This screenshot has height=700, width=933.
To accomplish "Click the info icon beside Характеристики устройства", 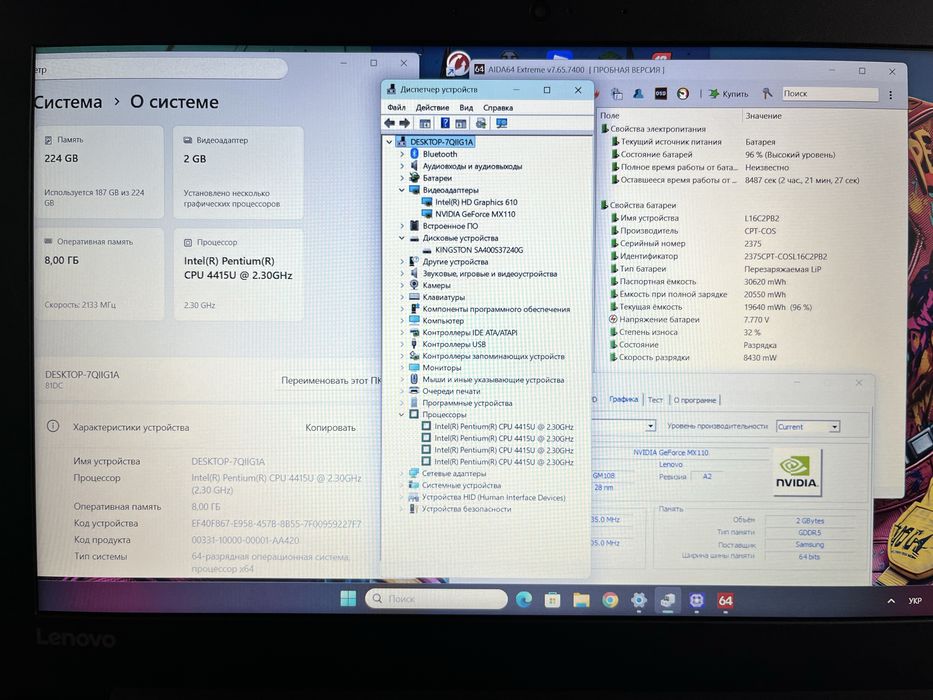I will click(53, 426).
